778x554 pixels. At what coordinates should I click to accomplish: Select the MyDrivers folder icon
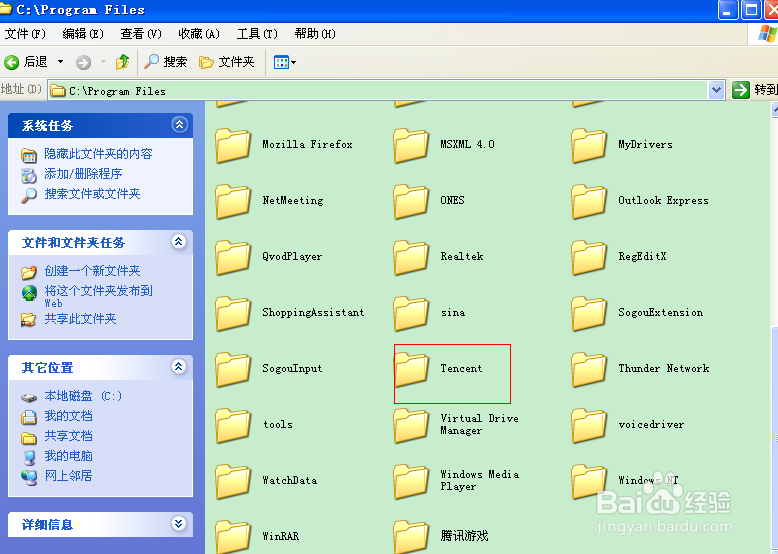coord(589,145)
